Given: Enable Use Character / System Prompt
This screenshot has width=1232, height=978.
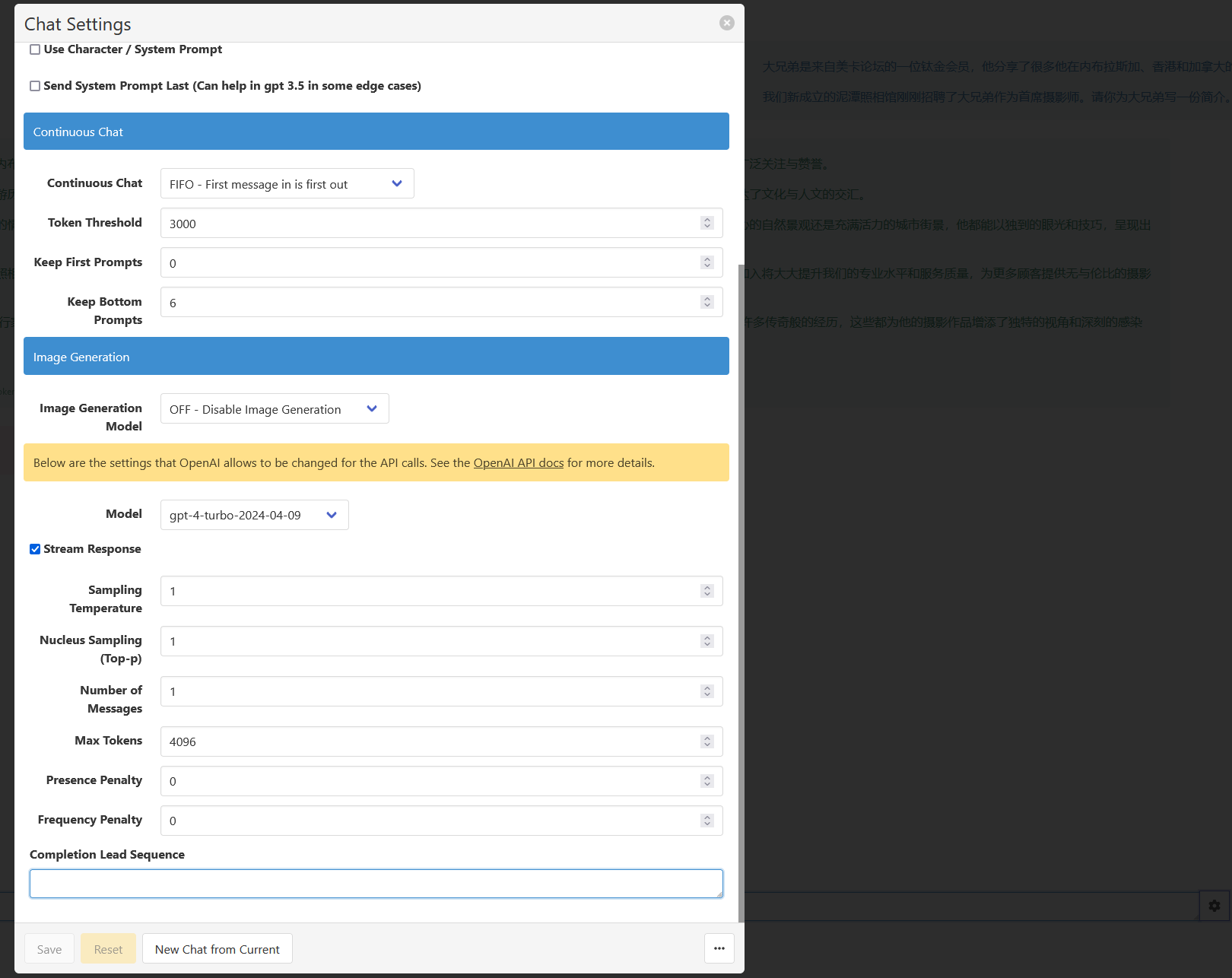Looking at the screenshot, I should tap(35, 49).
